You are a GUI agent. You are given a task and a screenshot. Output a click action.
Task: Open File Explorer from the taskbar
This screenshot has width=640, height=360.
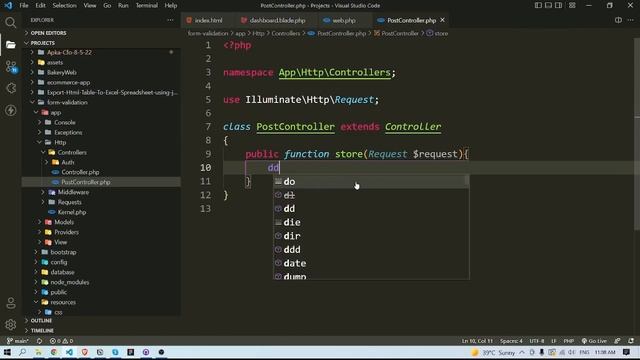point(38,352)
